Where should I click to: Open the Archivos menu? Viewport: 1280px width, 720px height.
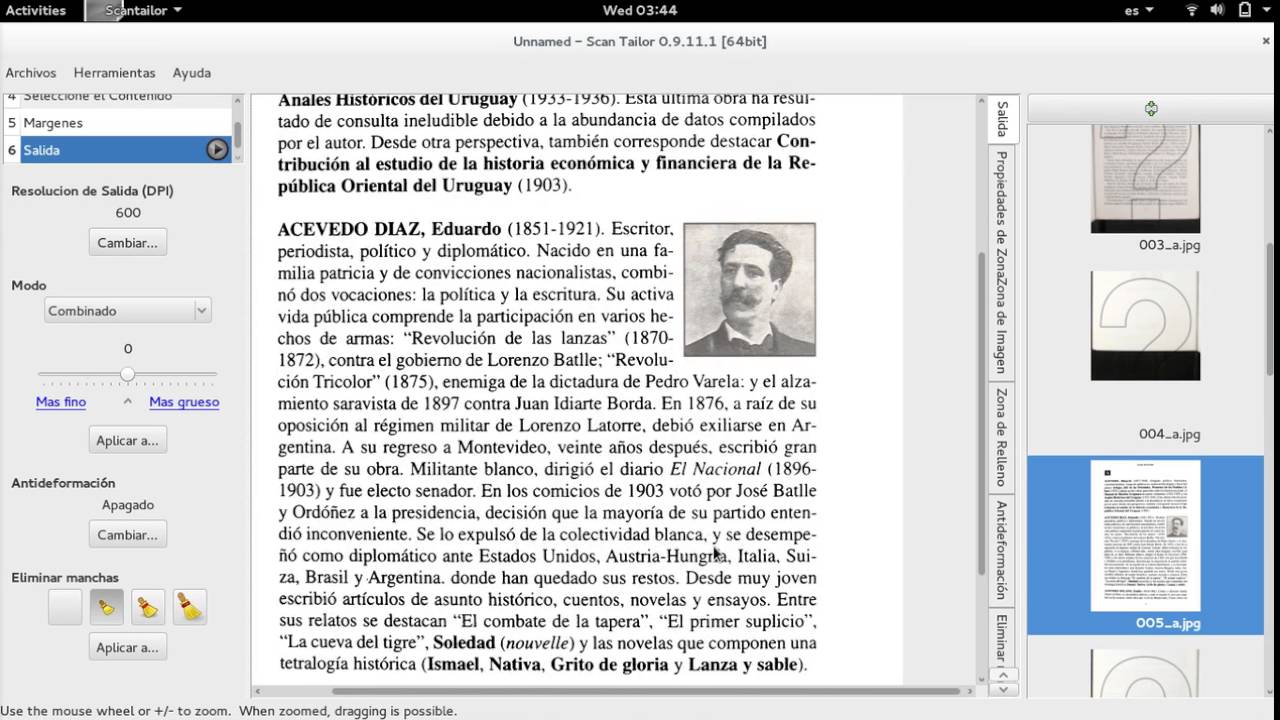(x=31, y=73)
